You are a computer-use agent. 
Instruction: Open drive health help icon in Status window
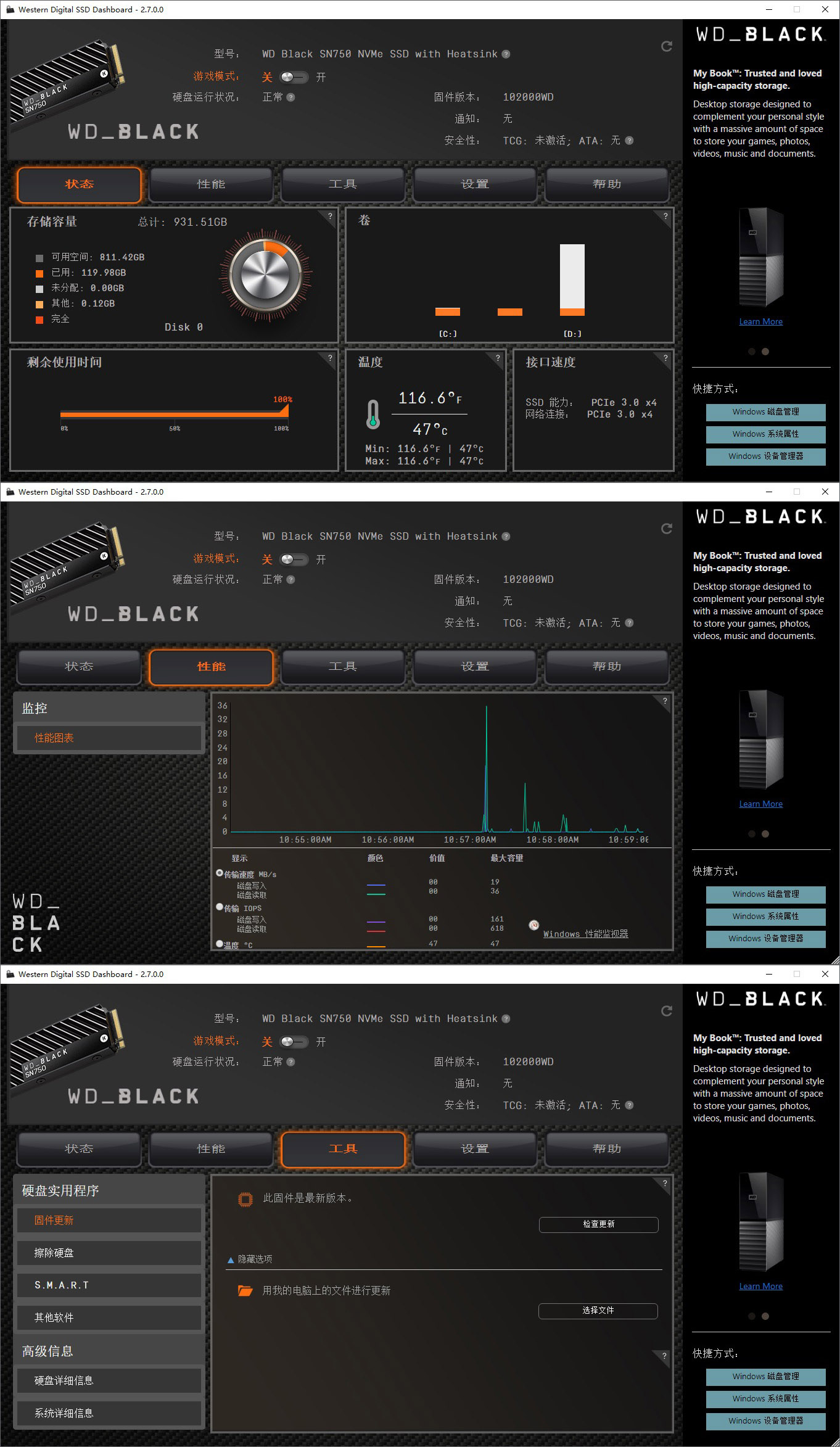click(290, 97)
